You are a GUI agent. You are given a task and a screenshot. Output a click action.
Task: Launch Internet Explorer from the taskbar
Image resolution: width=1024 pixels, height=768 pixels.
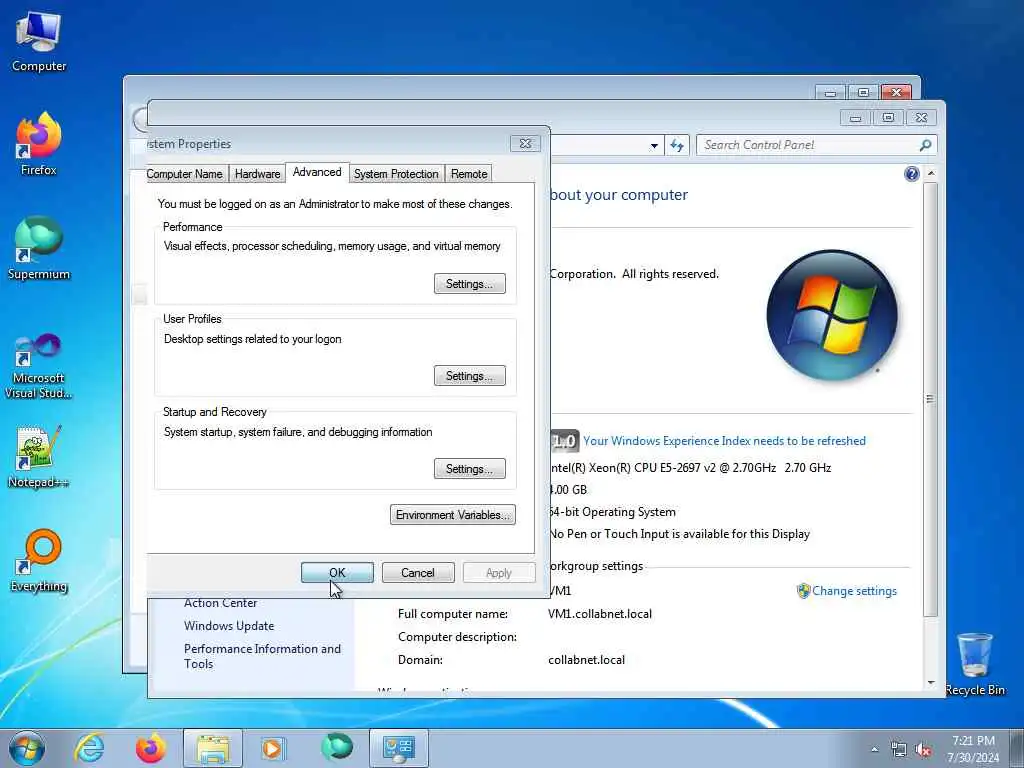pyautogui.click(x=89, y=748)
